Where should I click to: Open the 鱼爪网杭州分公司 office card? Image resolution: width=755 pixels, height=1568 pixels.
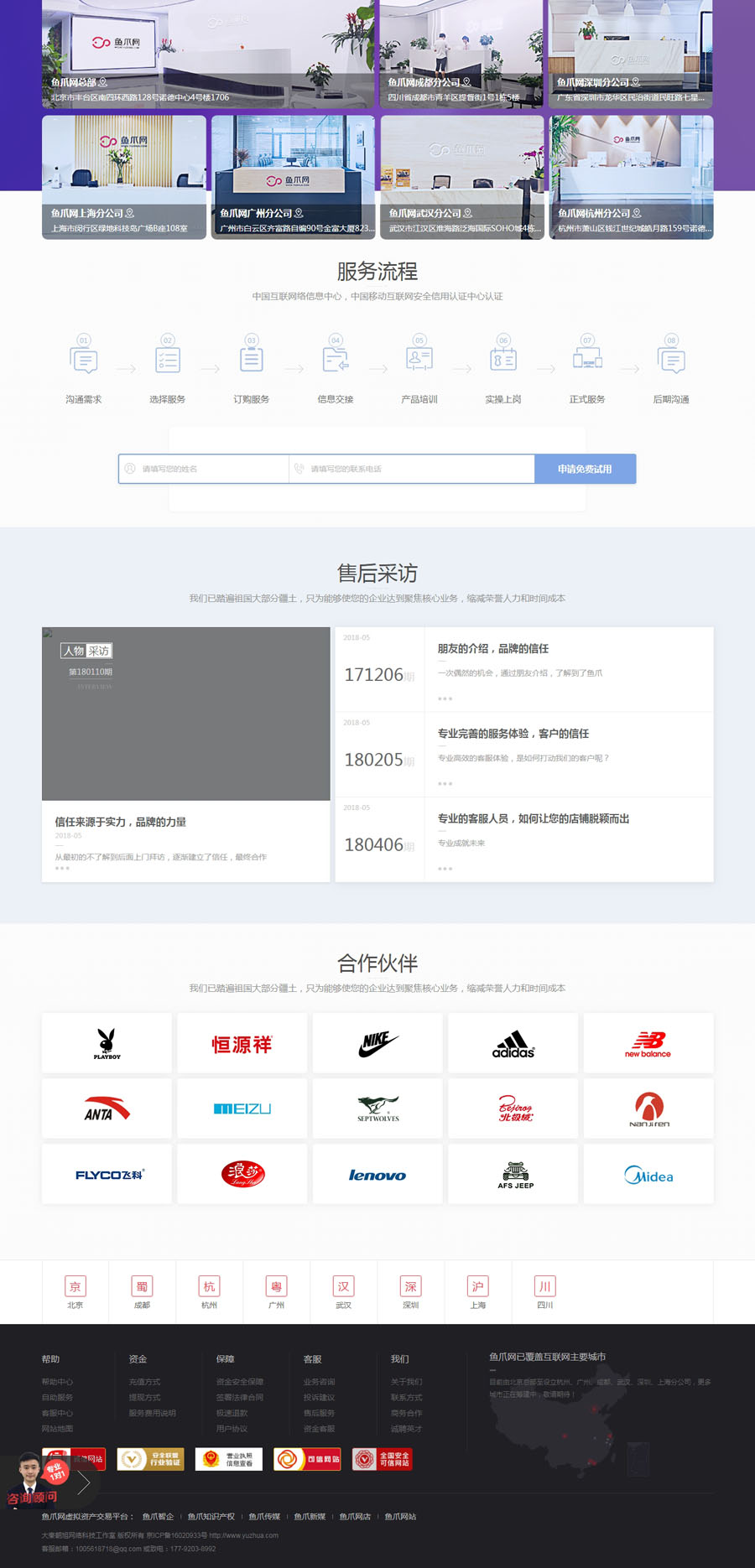point(632,177)
